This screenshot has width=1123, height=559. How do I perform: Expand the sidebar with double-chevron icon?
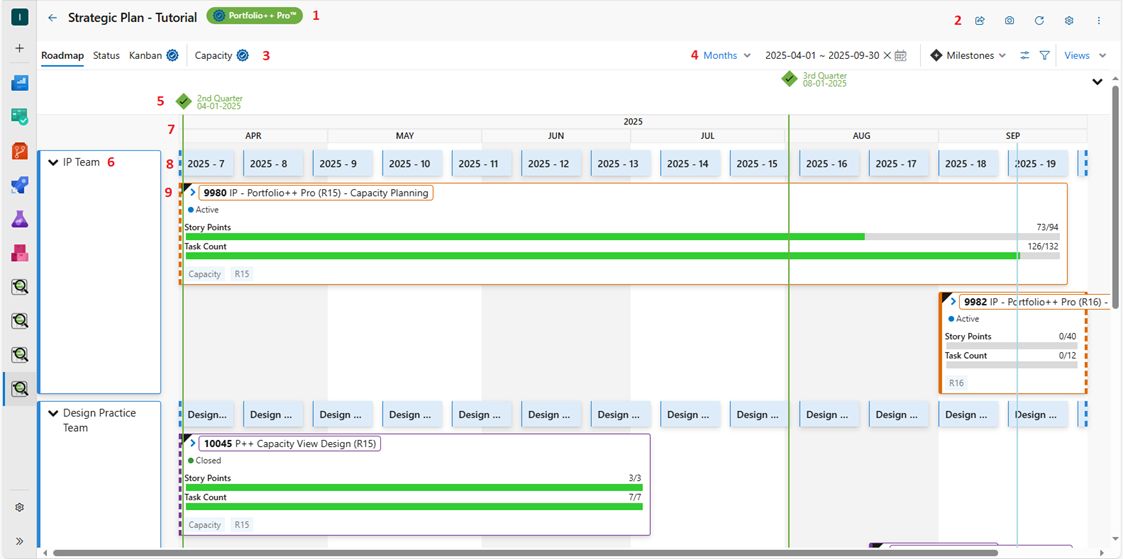tap(19, 541)
